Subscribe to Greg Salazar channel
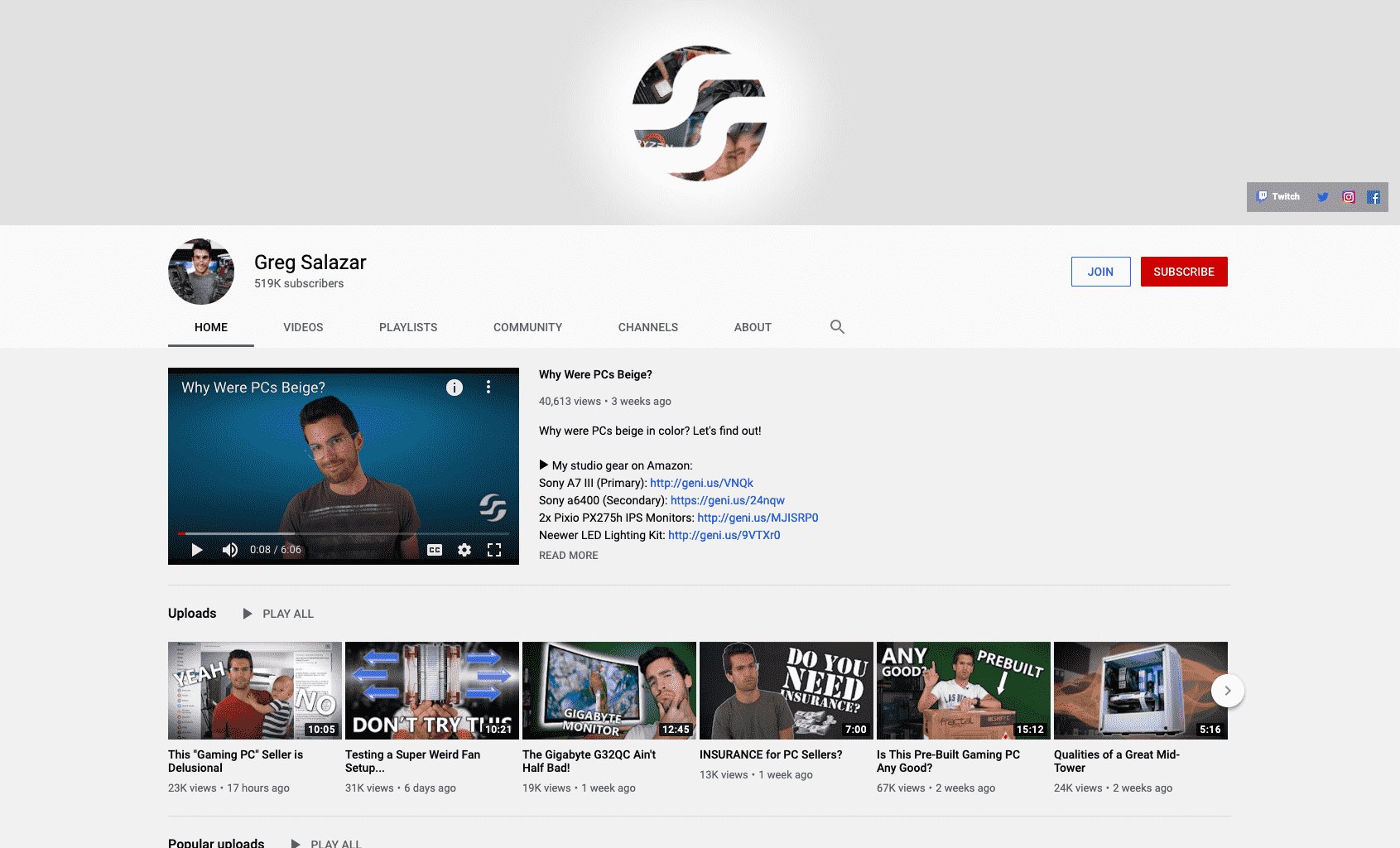The width and height of the screenshot is (1400, 848). (x=1183, y=272)
